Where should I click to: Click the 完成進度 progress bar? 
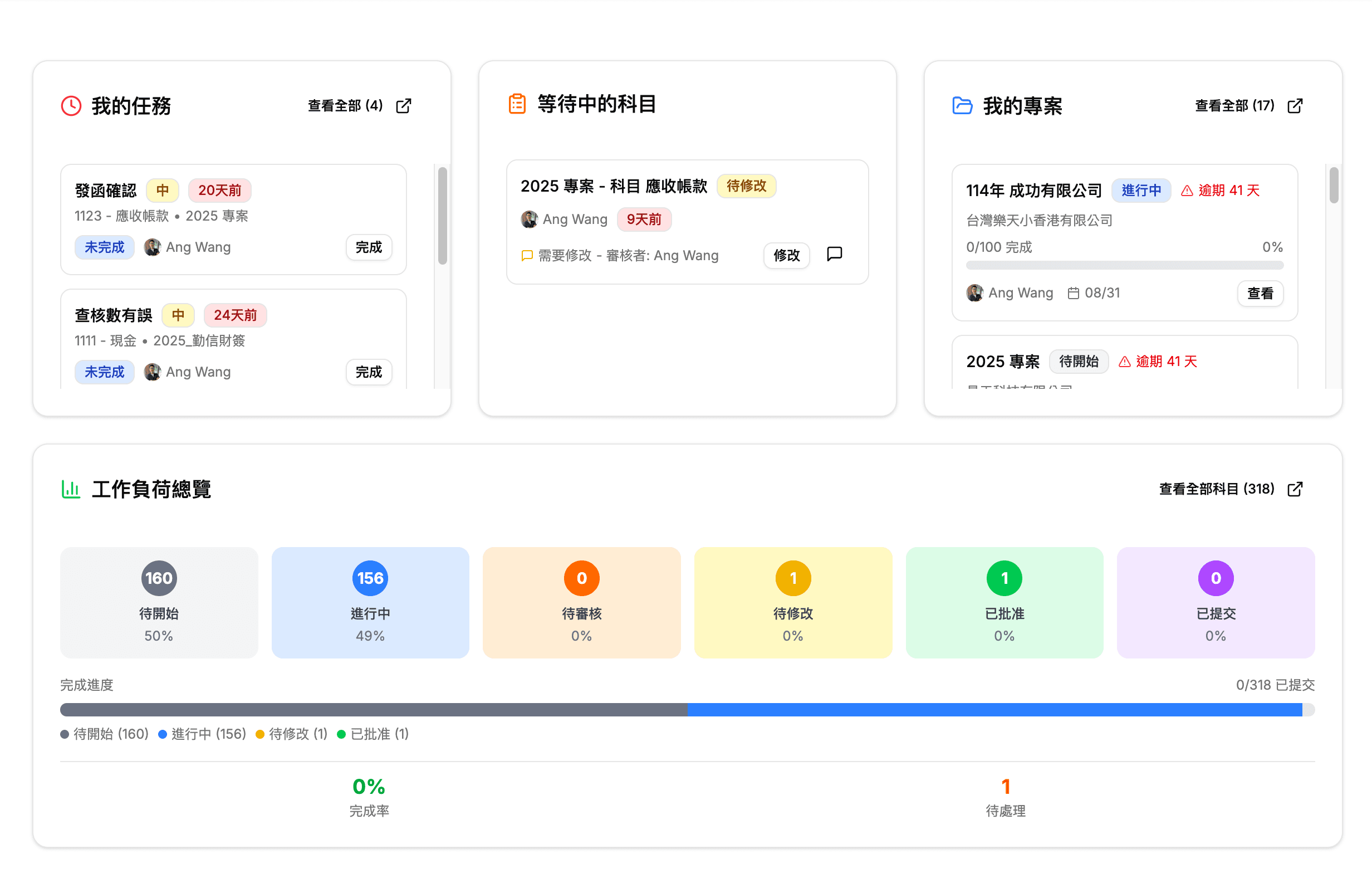coord(684,710)
